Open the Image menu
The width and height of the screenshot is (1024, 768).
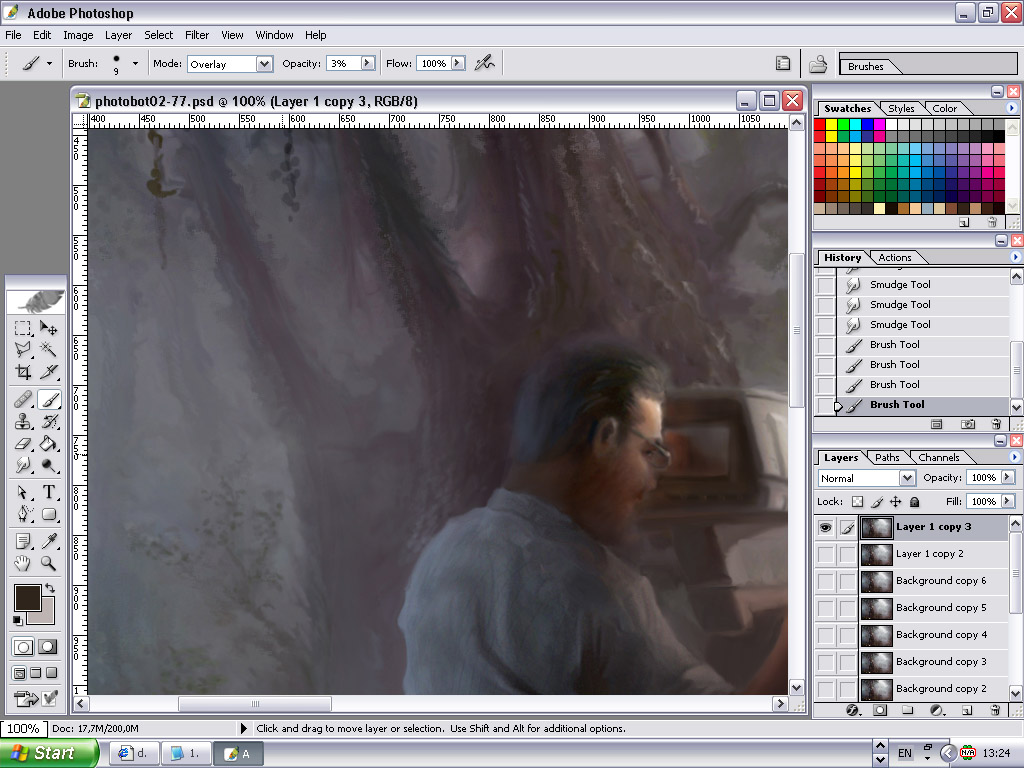click(78, 35)
